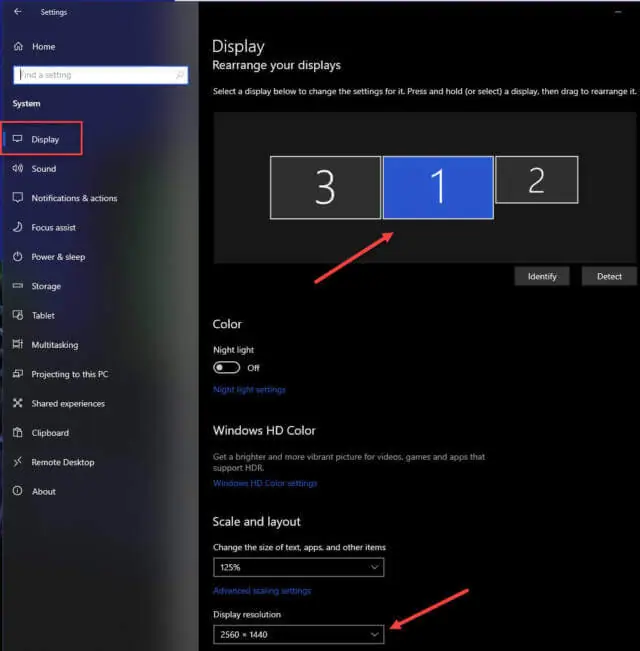This screenshot has width=640, height=651.
Task: Click the Shared experiences icon
Action: pyautogui.click(x=17, y=403)
